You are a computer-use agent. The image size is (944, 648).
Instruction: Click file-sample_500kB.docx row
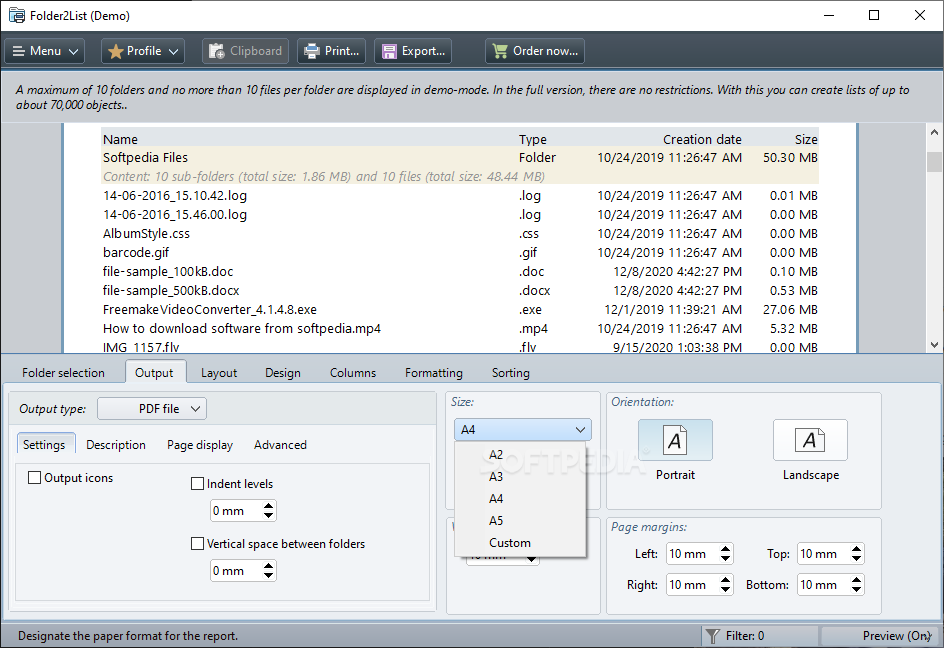[460, 291]
